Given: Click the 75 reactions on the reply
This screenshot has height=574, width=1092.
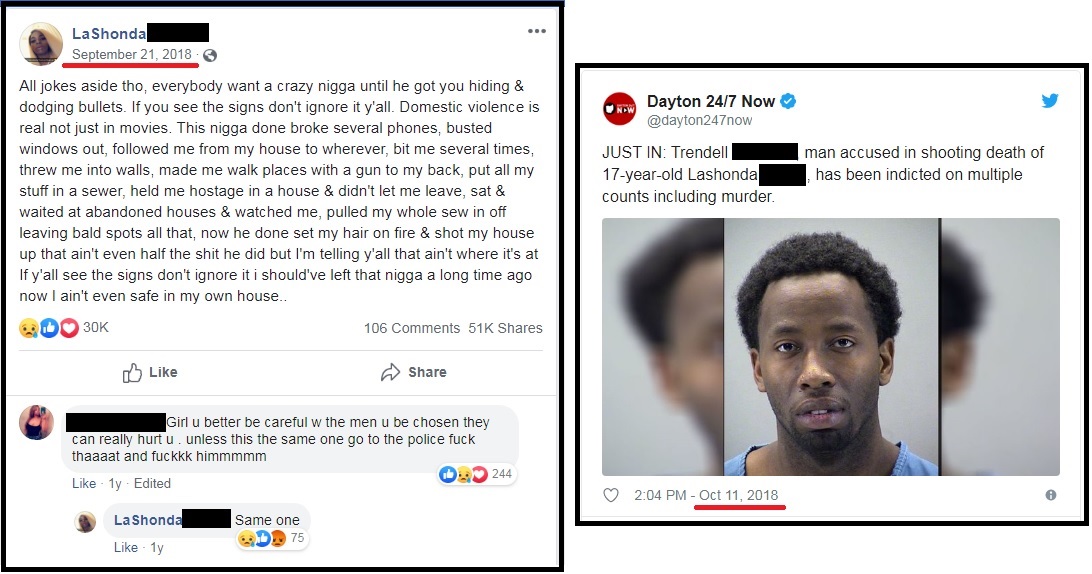Looking at the screenshot, I should 272,538.
